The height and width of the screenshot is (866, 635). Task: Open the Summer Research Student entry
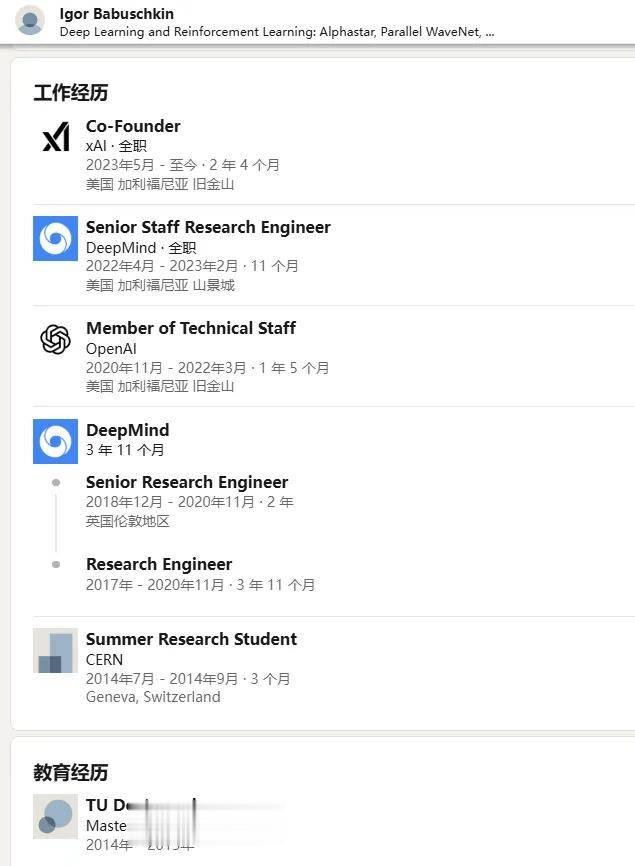(x=191, y=639)
